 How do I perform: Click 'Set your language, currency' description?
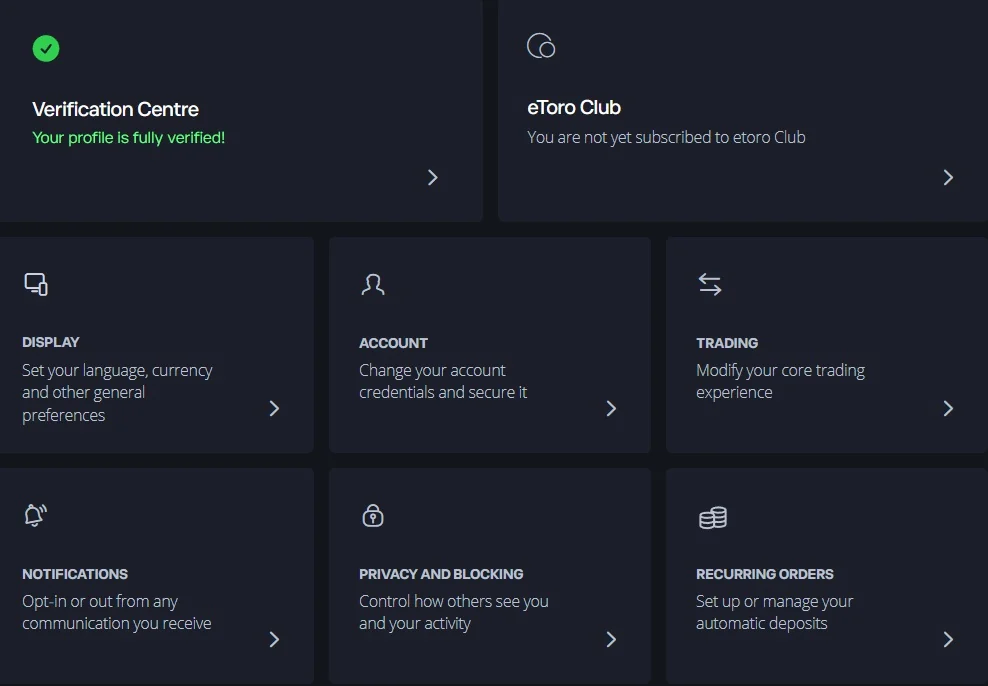point(117,392)
